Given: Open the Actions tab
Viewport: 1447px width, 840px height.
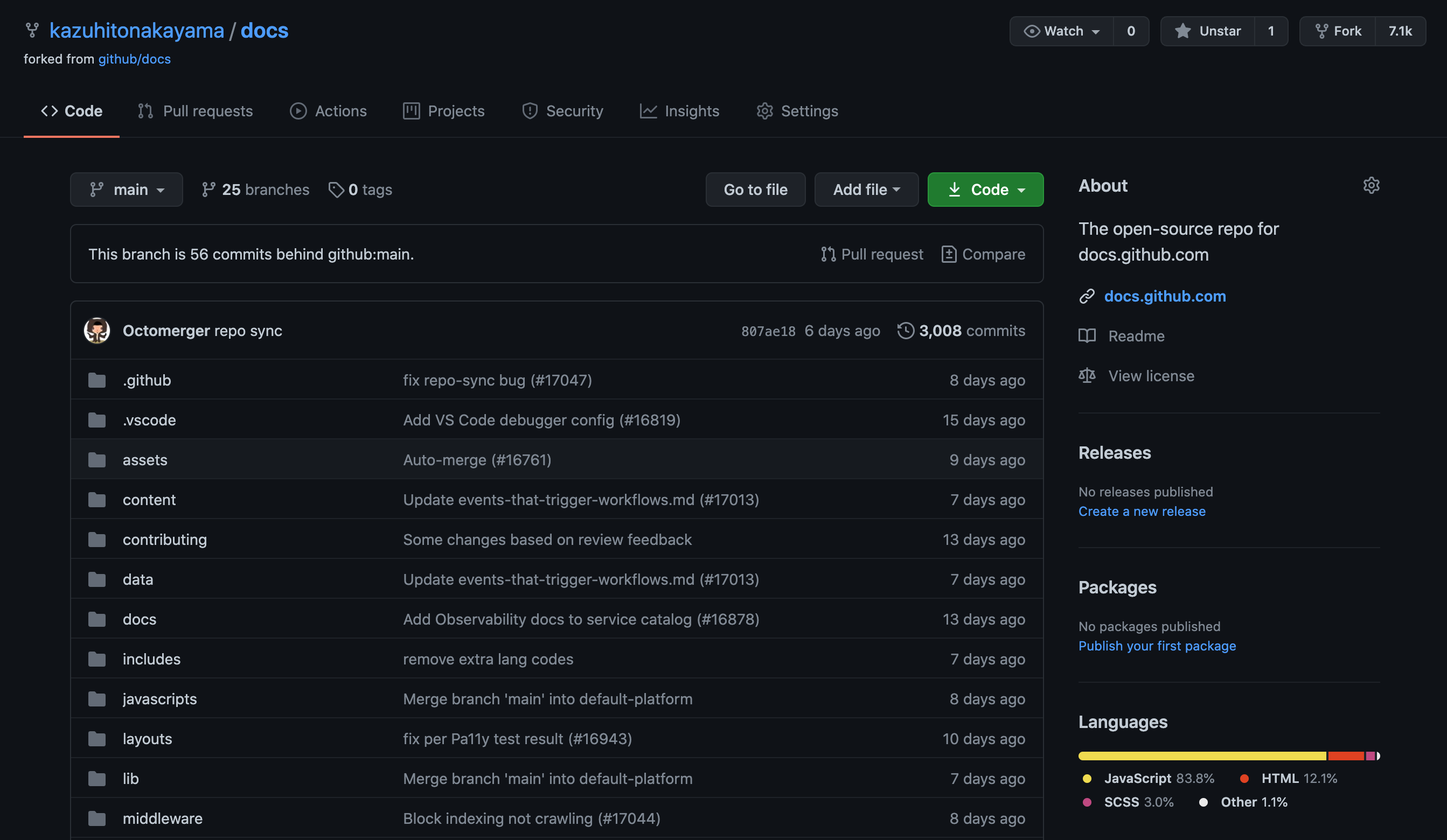Looking at the screenshot, I should point(328,111).
